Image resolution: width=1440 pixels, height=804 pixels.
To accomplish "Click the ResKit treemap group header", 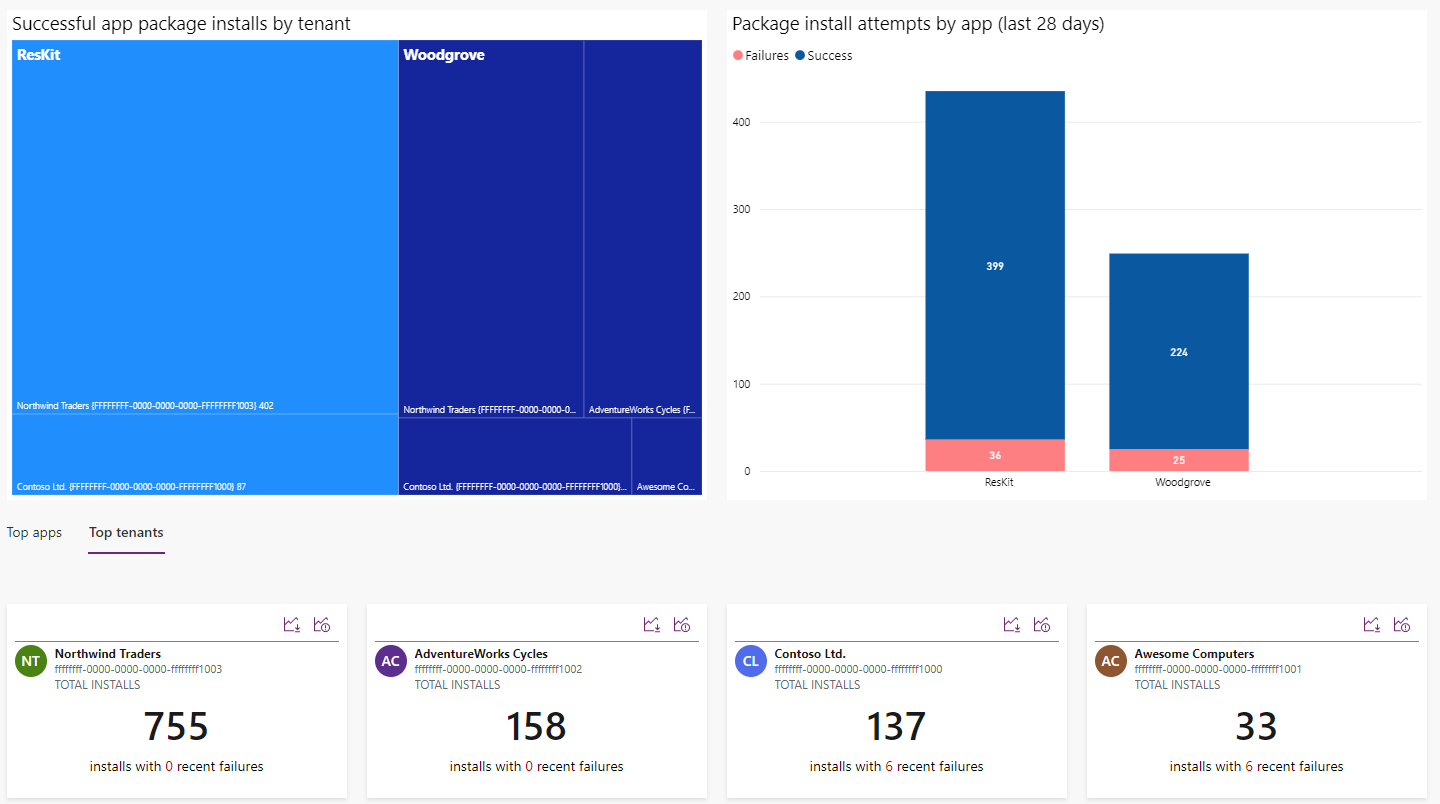I will pyautogui.click(x=39, y=55).
